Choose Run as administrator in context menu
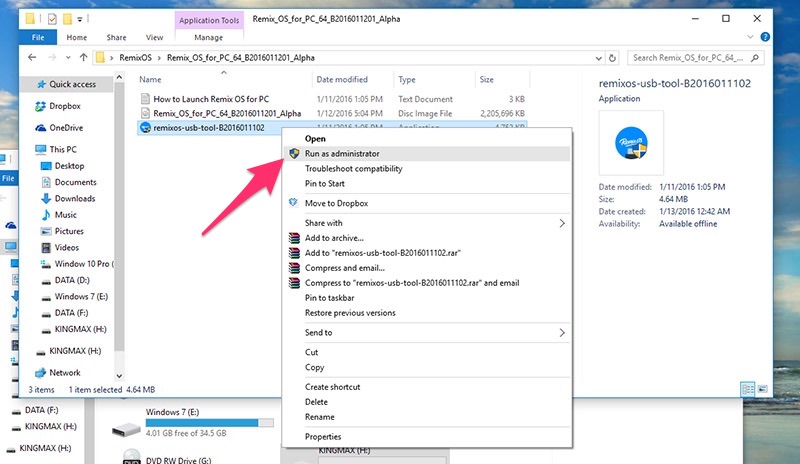Image resolution: width=800 pixels, height=464 pixels. click(x=426, y=154)
